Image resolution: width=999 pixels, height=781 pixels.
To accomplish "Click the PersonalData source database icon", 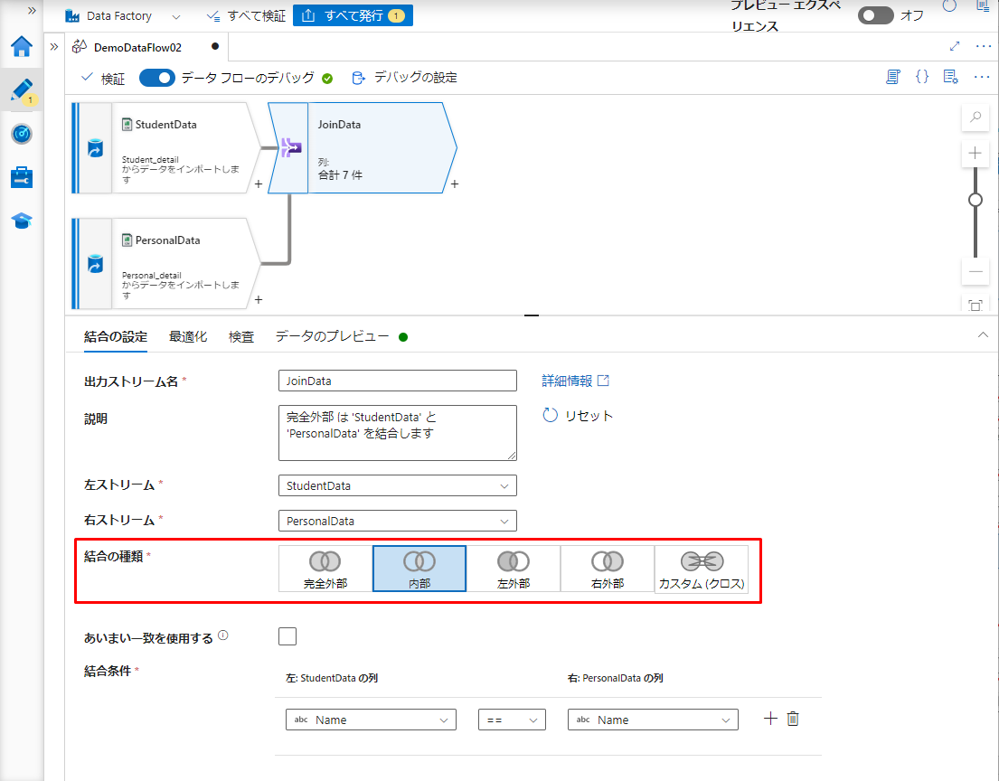I will [96, 264].
